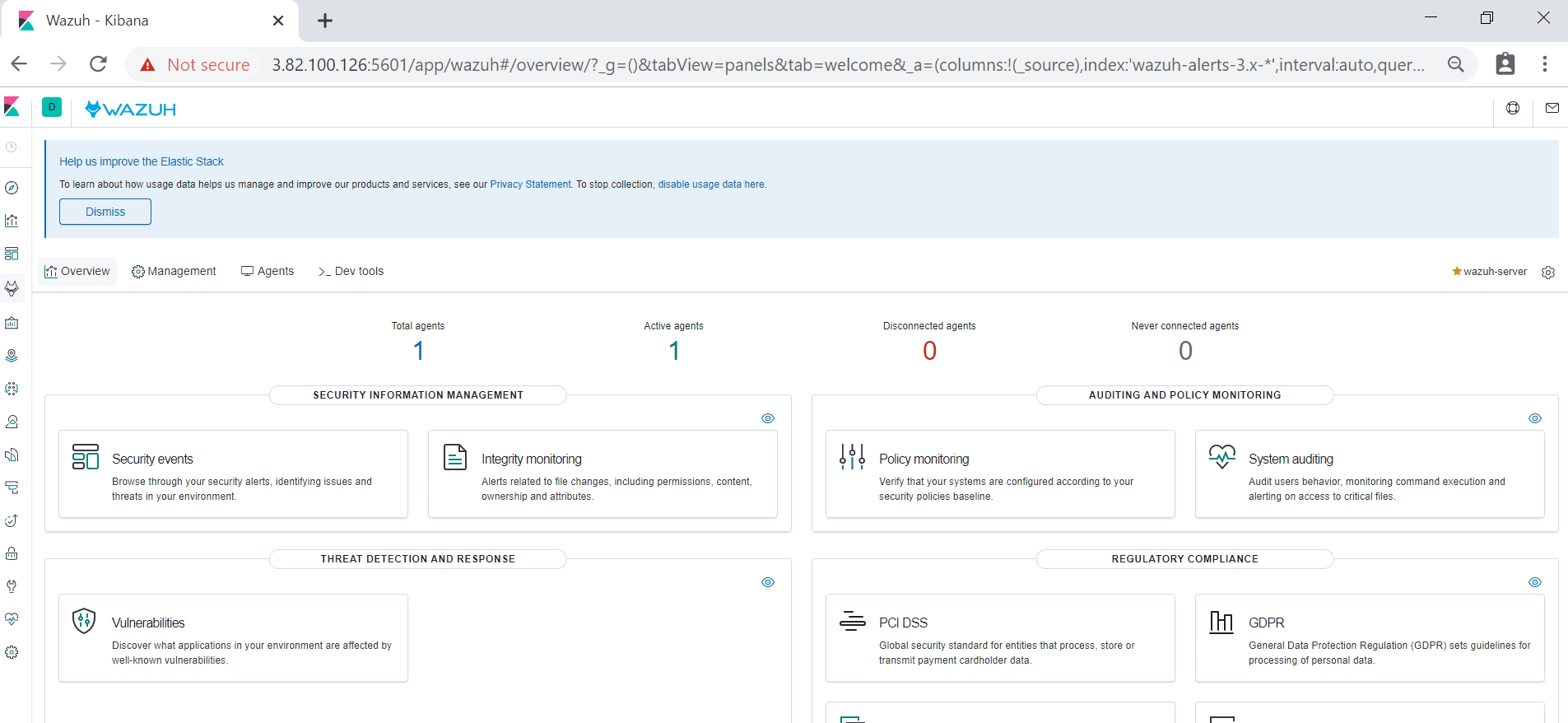Image resolution: width=1568 pixels, height=723 pixels.
Task: Click the help lifebuoy icon in header
Action: pyautogui.click(x=1513, y=108)
